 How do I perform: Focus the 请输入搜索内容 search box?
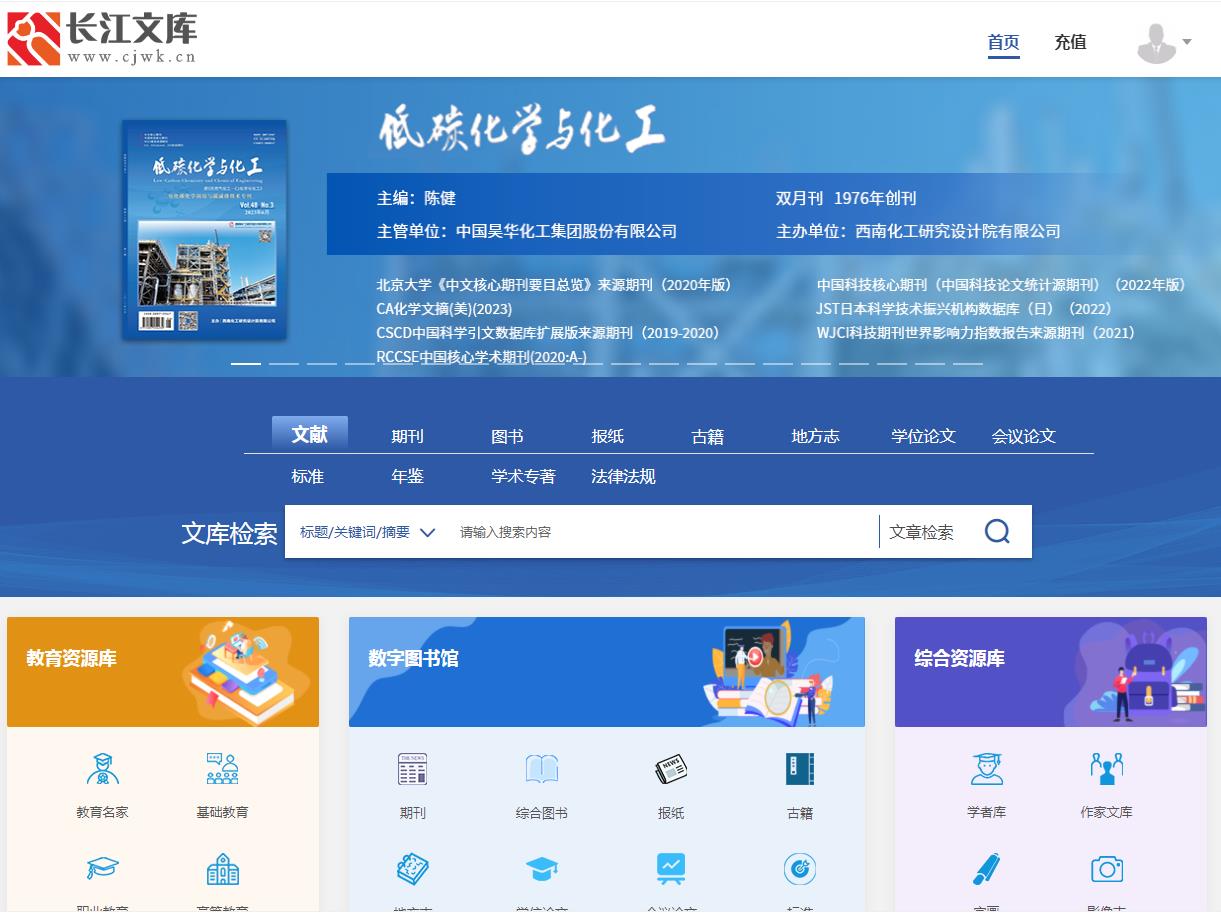click(x=663, y=532)
